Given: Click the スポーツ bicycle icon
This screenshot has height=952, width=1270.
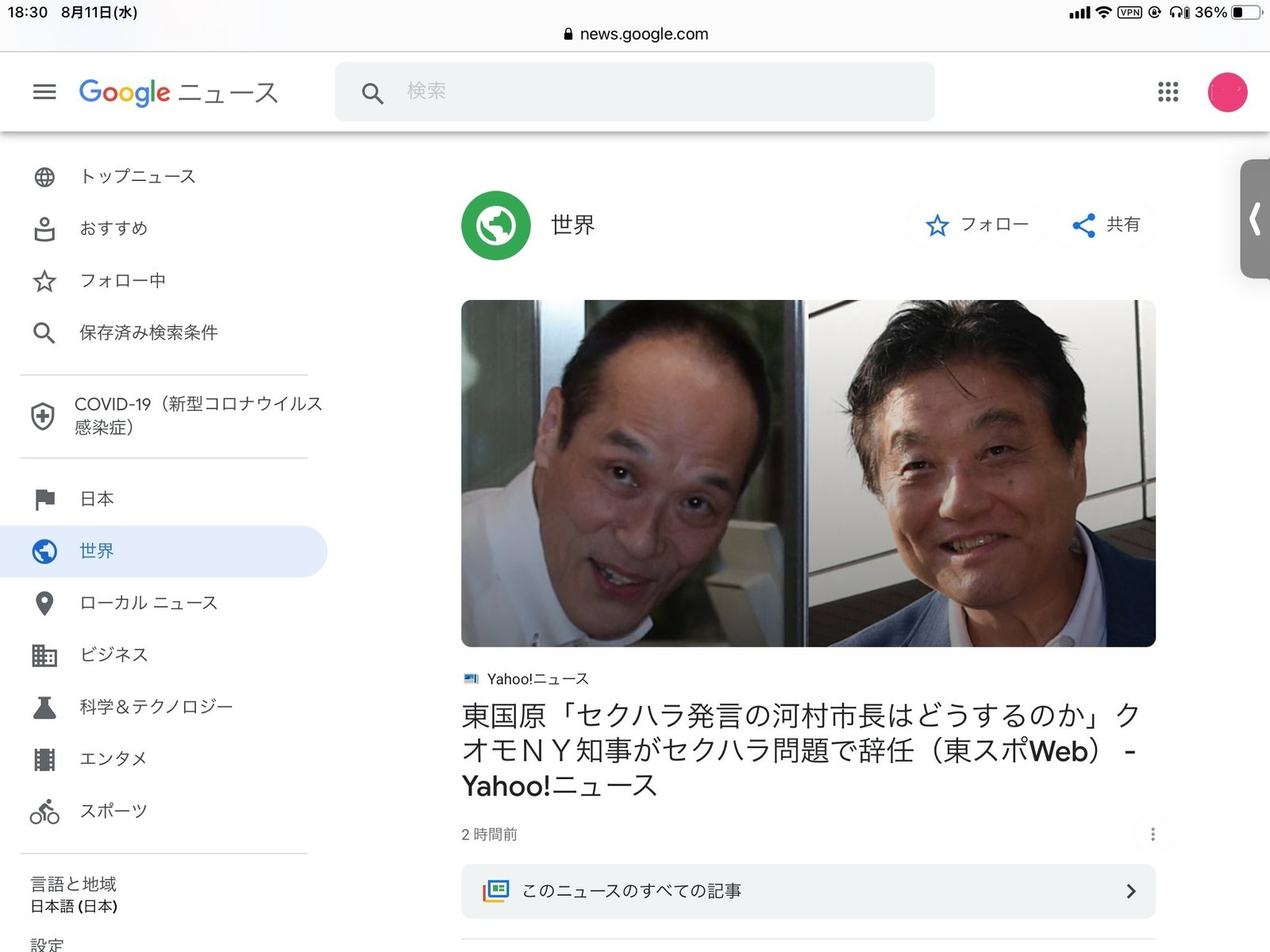Looking at the screenshot, I should pyautogui.click(x=44, y=812).
